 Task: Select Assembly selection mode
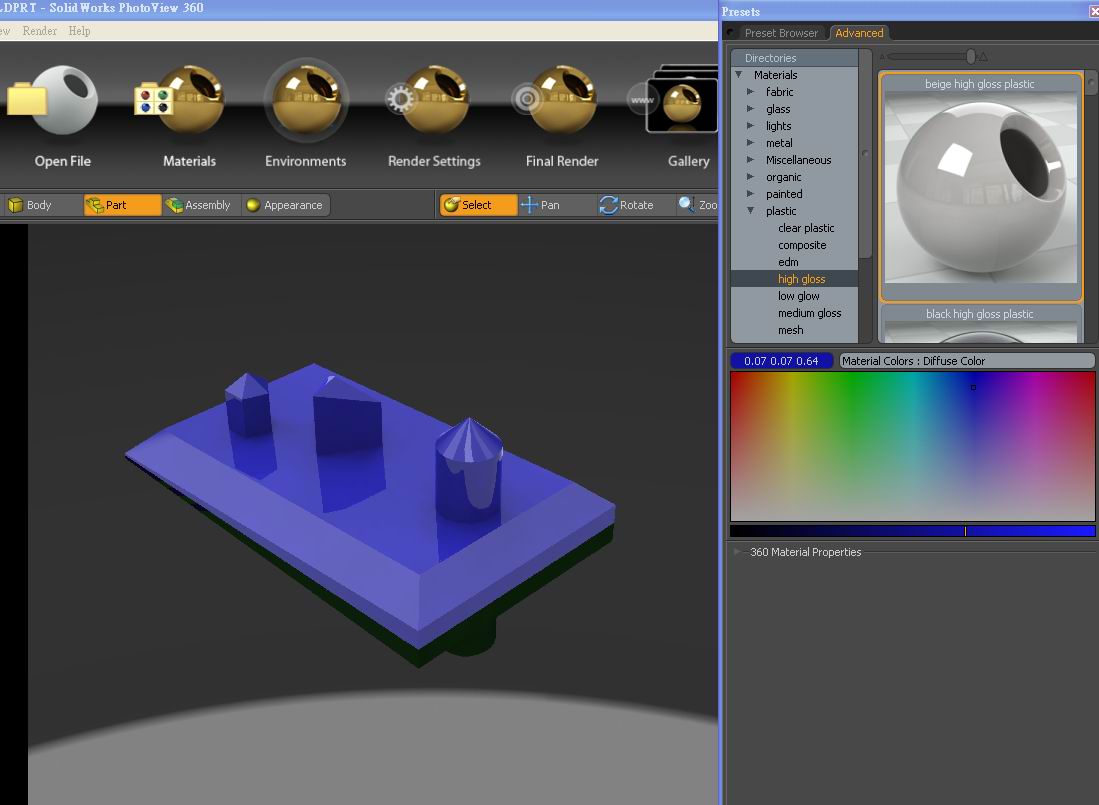point(201,205)
